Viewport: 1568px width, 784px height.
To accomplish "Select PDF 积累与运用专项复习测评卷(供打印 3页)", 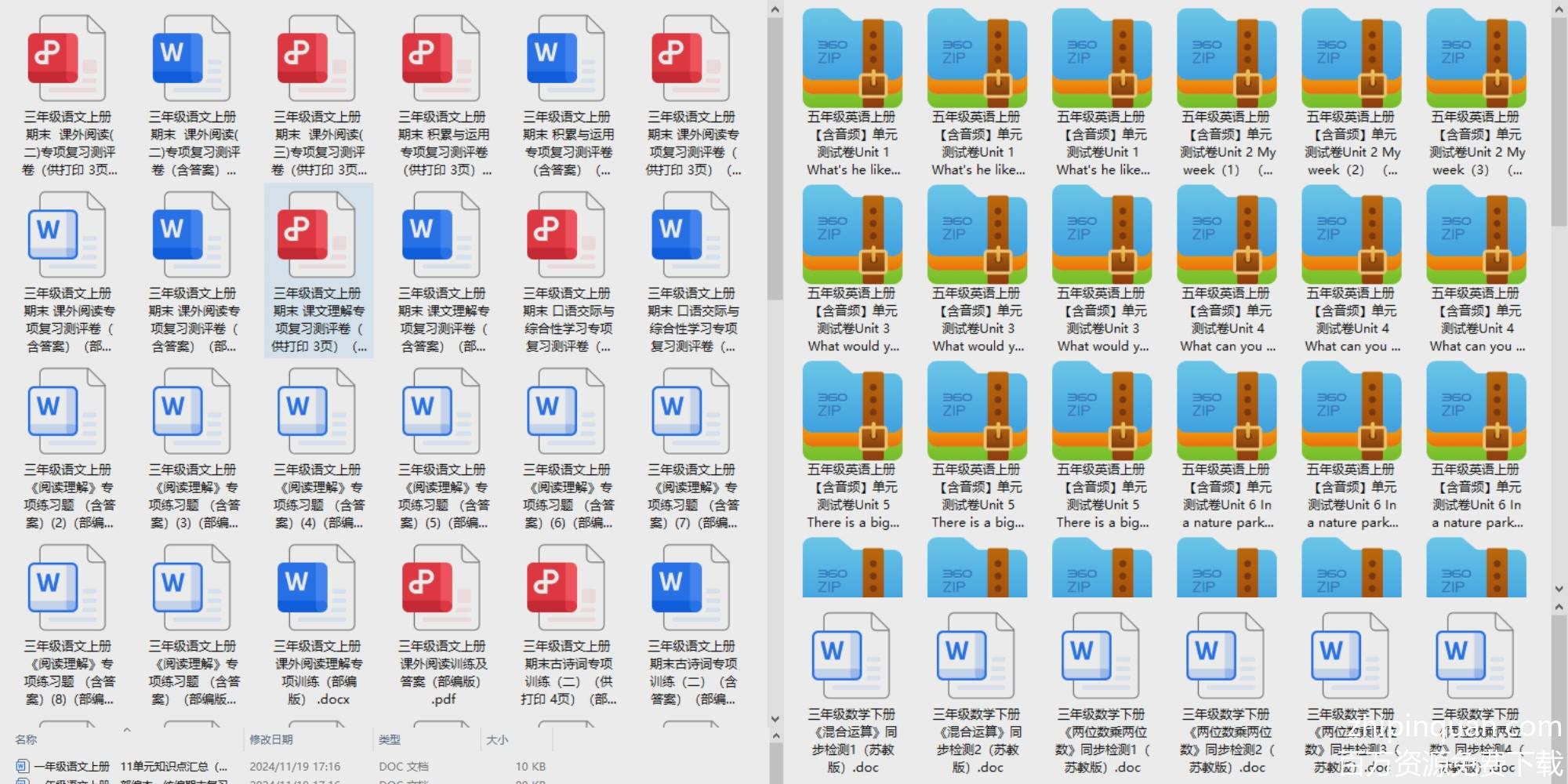I will pos(443,97).
